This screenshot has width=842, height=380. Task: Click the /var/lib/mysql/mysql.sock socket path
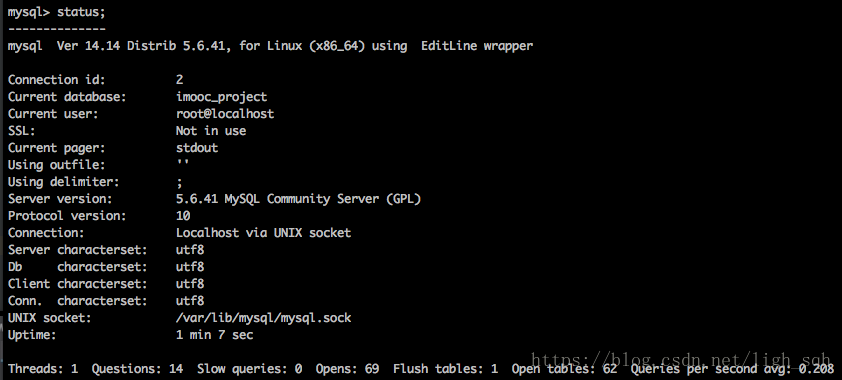point(263,318)
